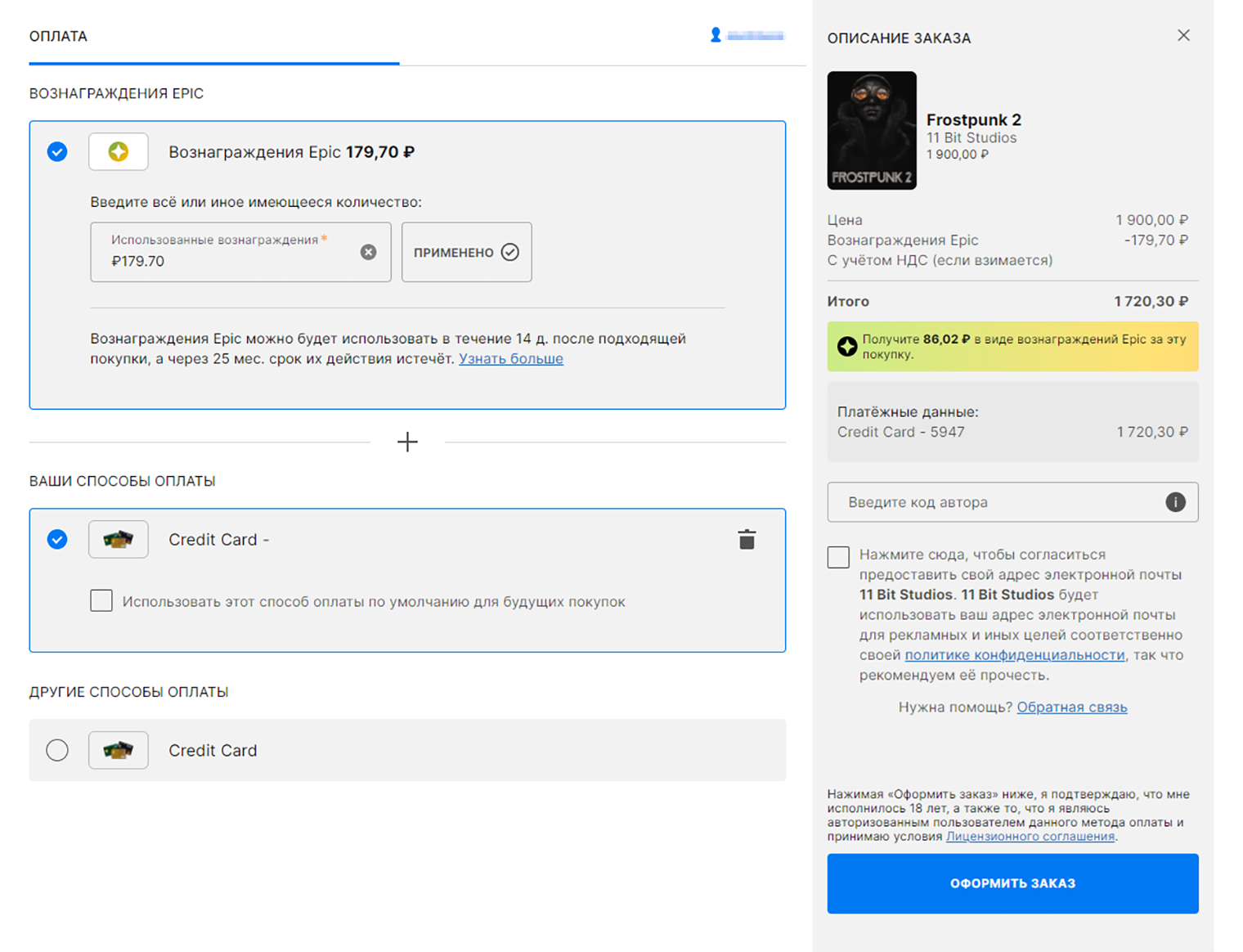The image size is (1243, 952).
Task: Click the ПРИМЕНЕНО applied button
Action: tap(467, 252)
